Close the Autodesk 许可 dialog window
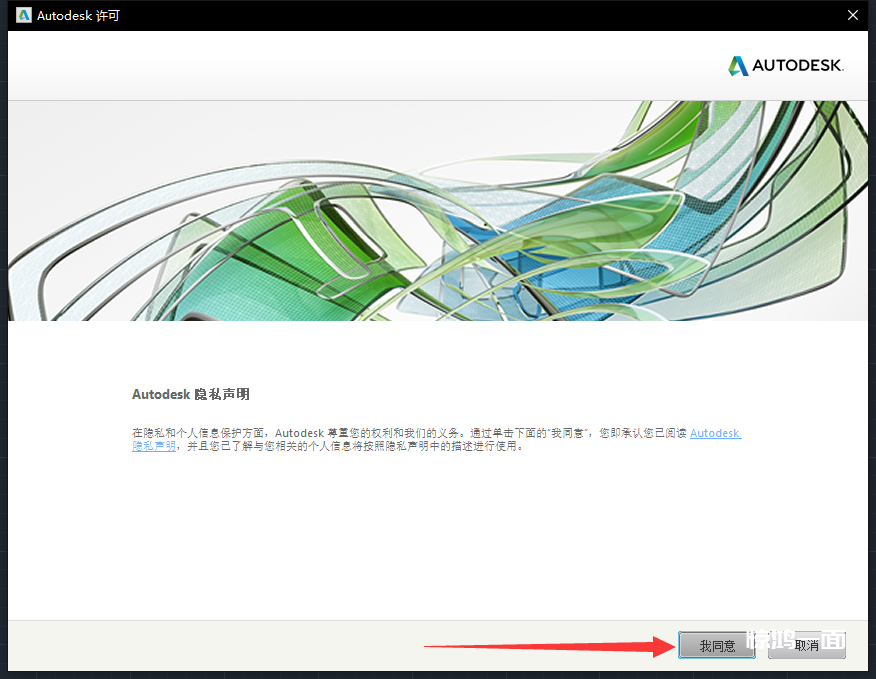 (x=852, y=15)
